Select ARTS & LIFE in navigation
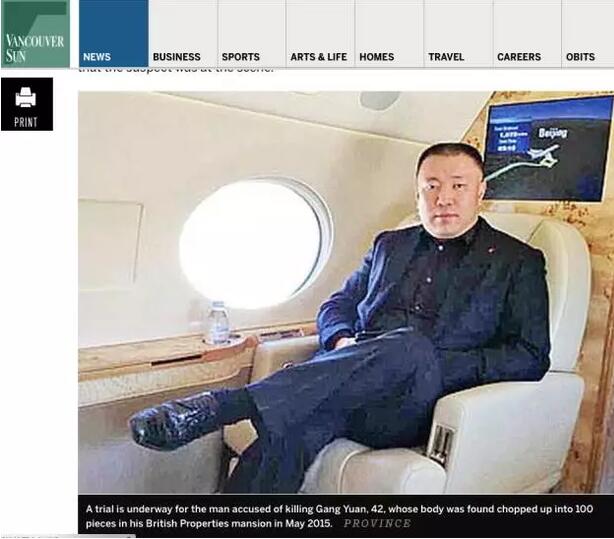 (318, 57)
